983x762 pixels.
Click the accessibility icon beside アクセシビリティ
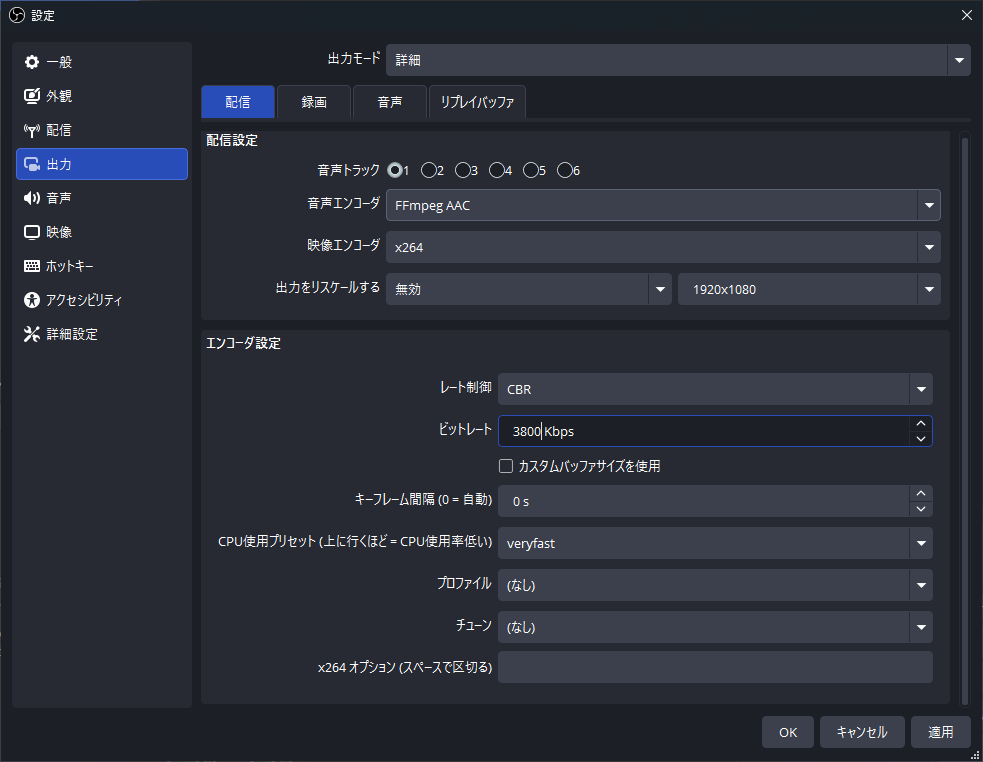31,300
